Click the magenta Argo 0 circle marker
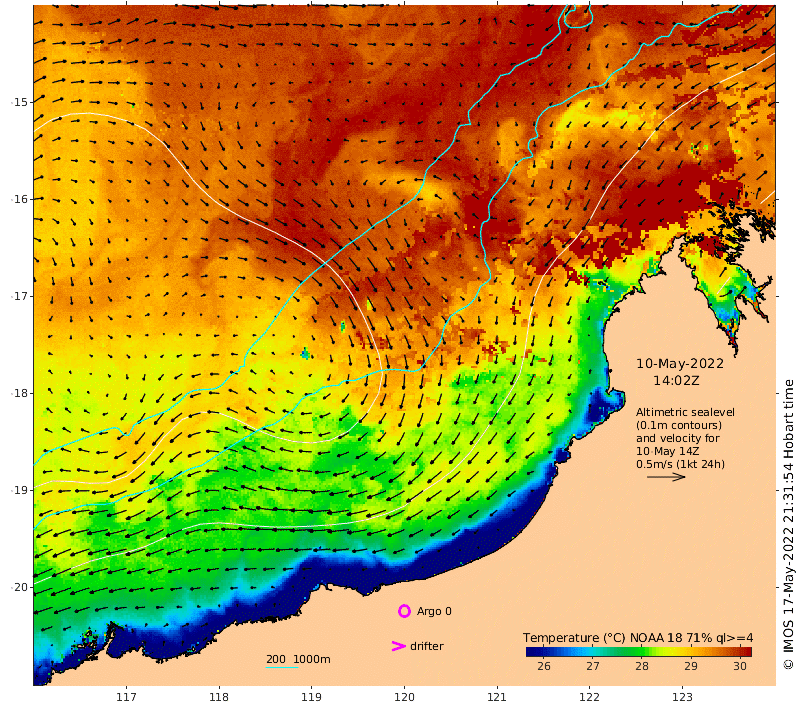Screen dimensions: 800x710 point(404,611)
